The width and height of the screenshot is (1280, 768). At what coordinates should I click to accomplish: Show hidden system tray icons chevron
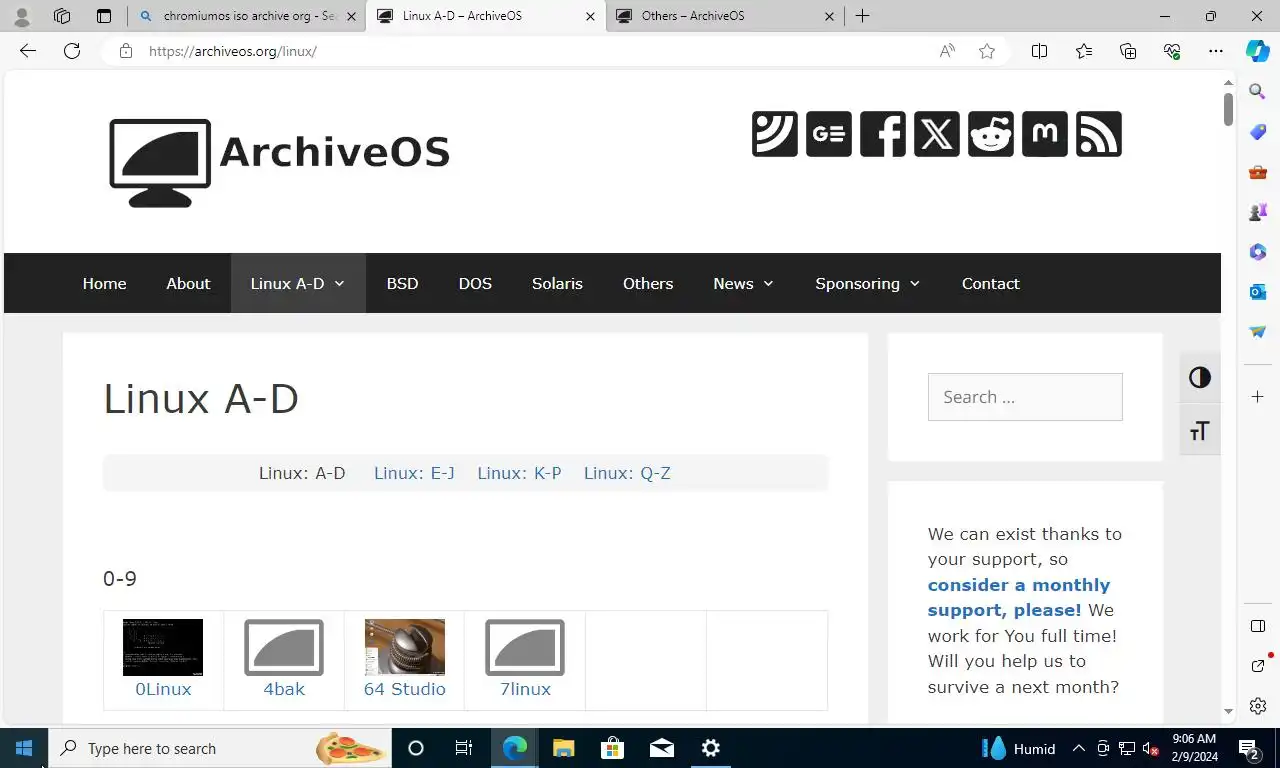1079,748
